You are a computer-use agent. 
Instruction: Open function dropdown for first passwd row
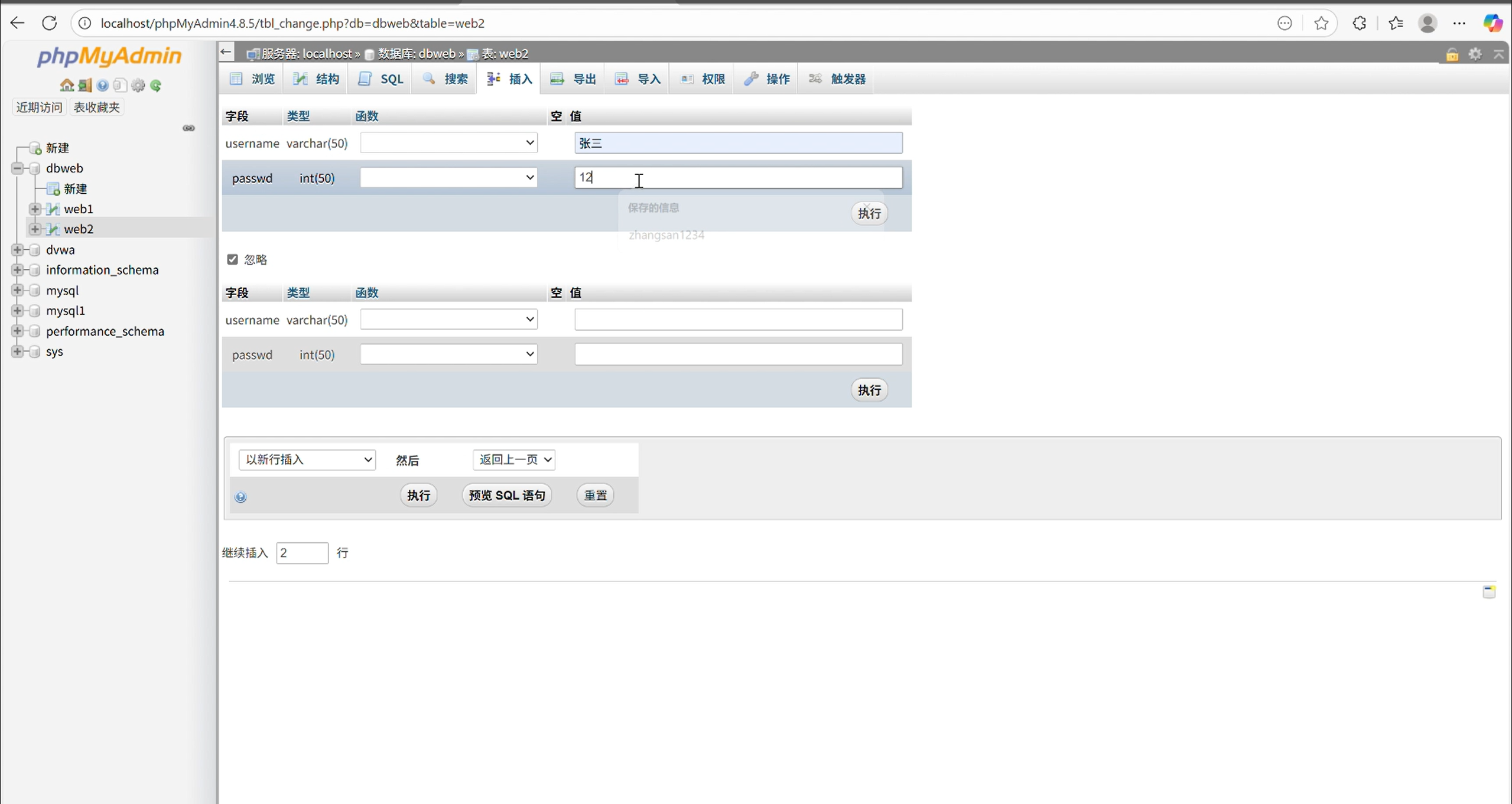pos(448,178)
